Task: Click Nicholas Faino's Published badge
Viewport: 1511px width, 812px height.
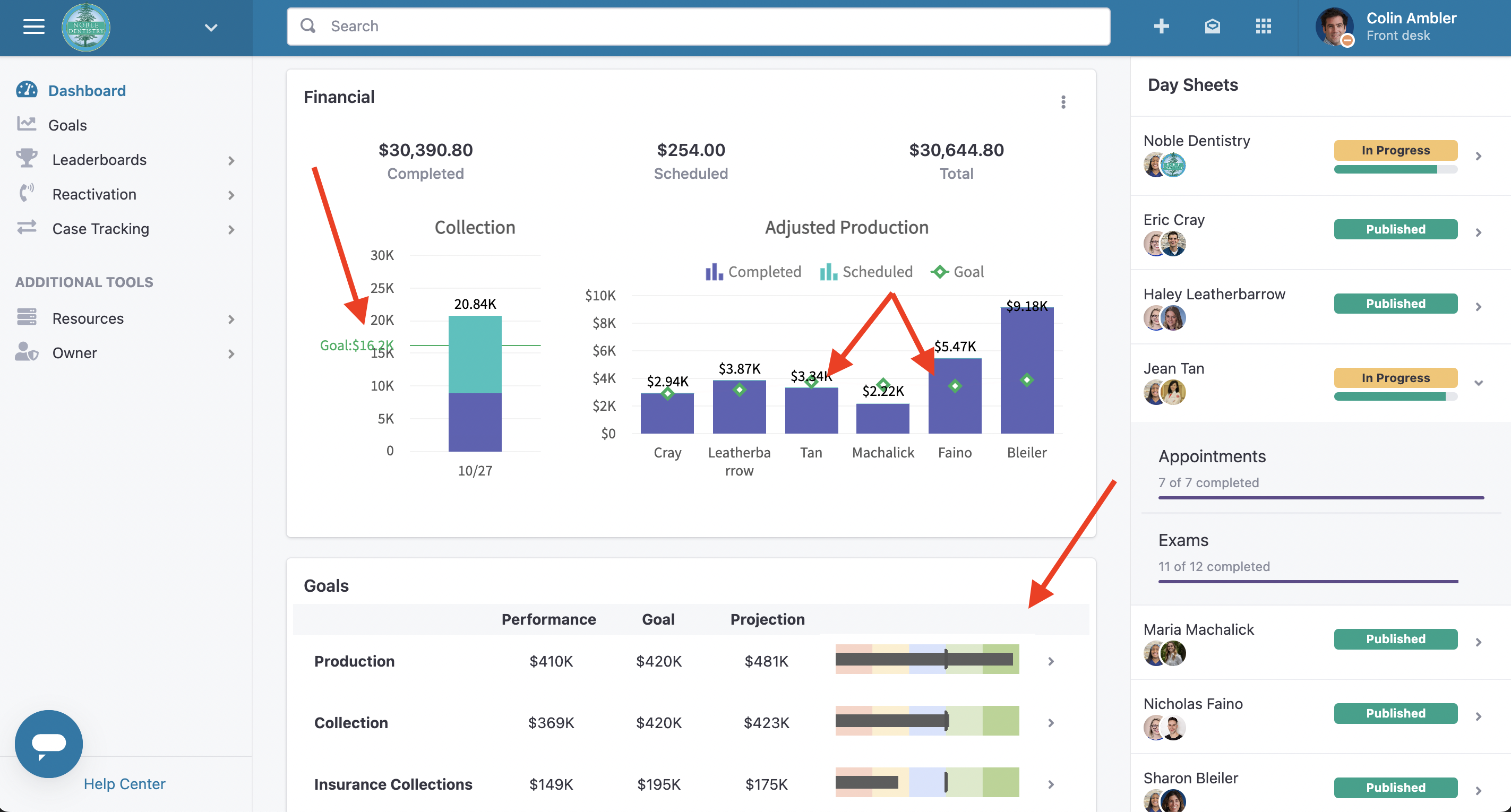Action: (x=1395, y=713)
